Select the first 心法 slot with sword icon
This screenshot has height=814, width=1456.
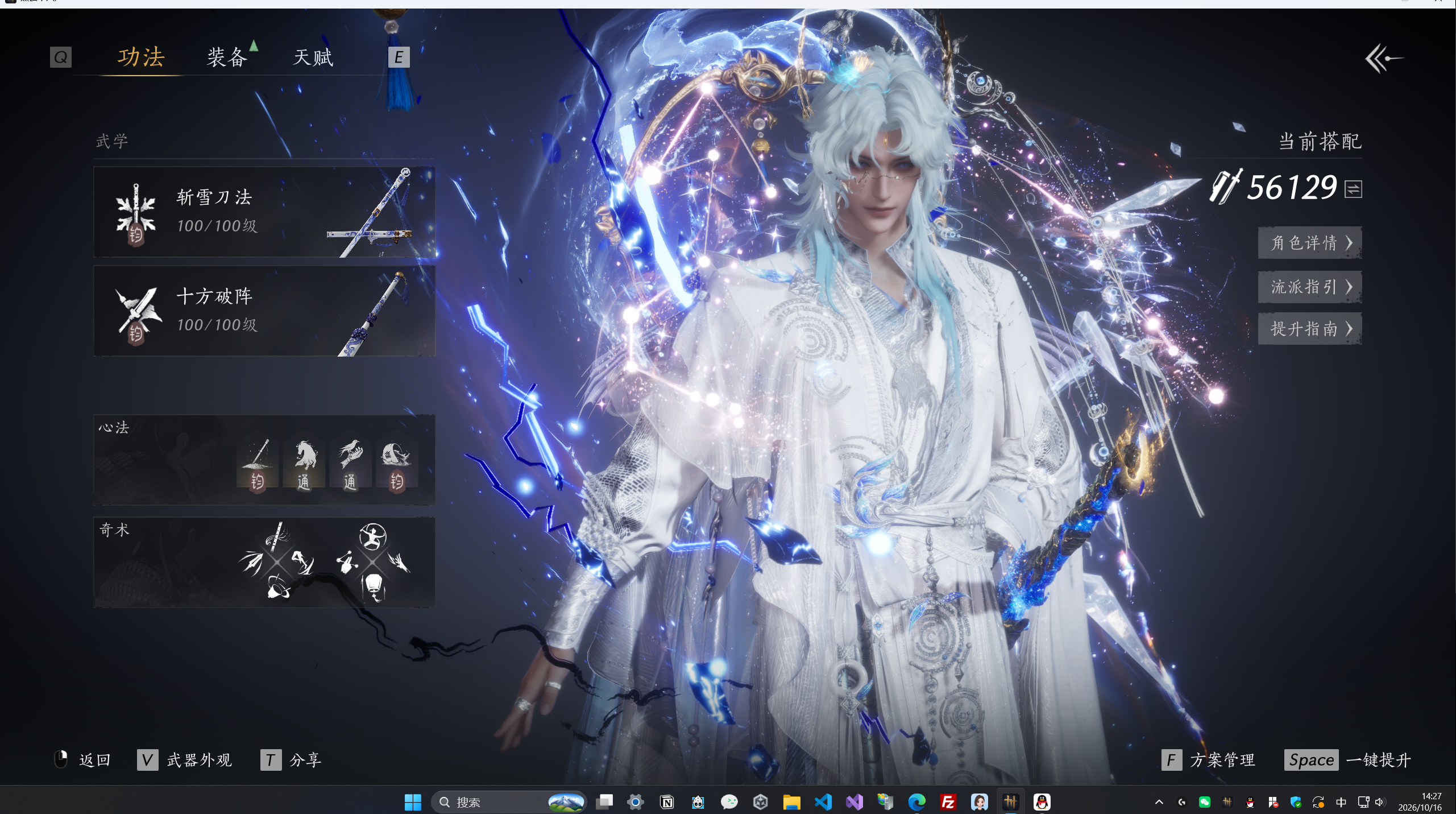point(258,463)
